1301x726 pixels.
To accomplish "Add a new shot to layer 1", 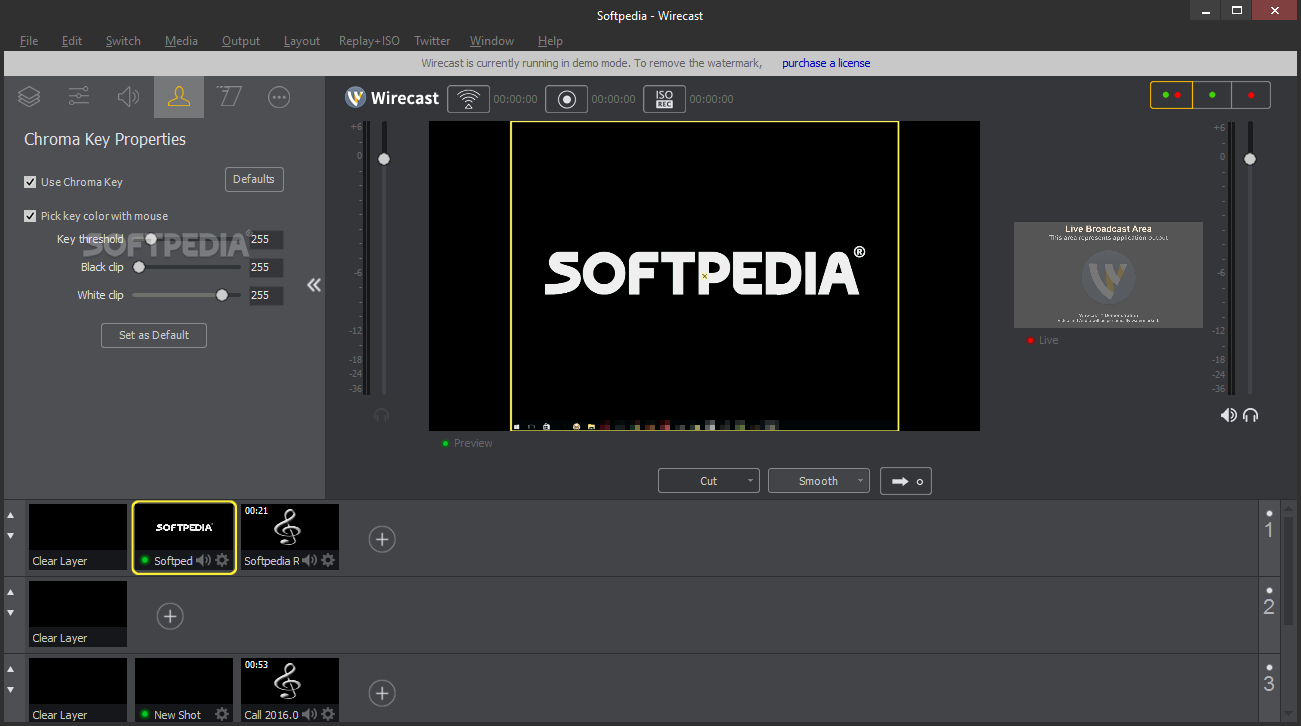I will (x=382, y=539).
